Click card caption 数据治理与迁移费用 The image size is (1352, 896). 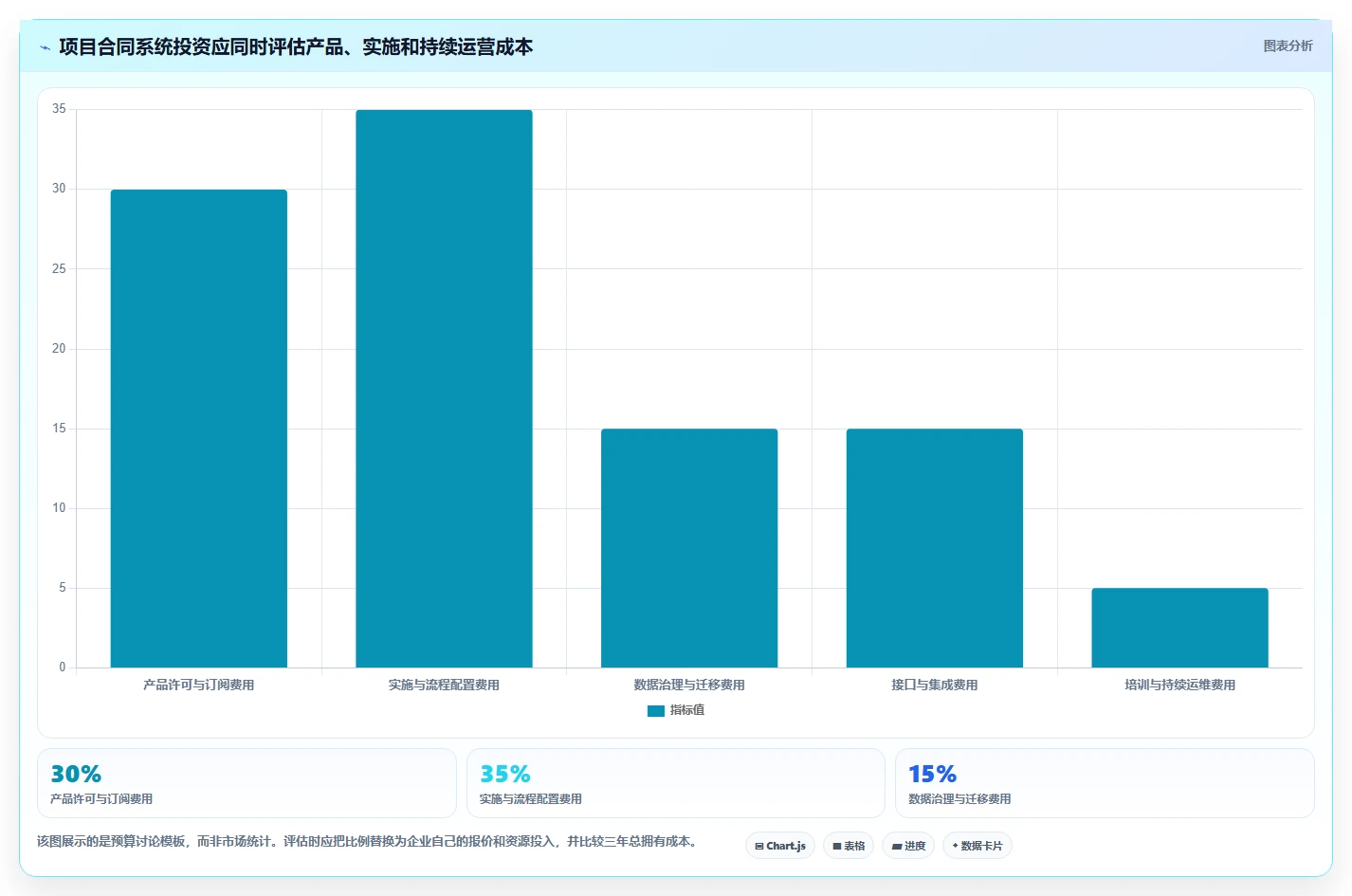959,799
